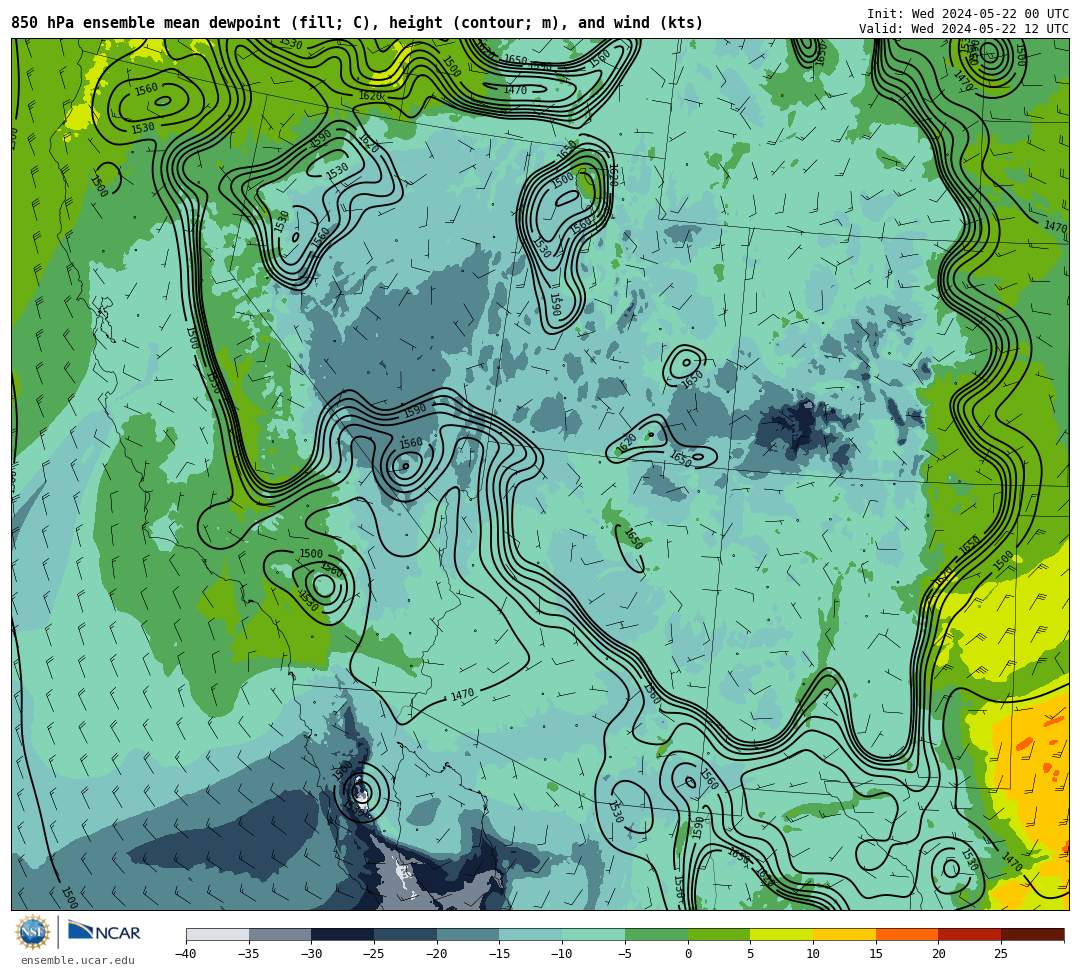
Task: Click the ensemble.ucar.edu text
Action: click(x=78, y=960)
